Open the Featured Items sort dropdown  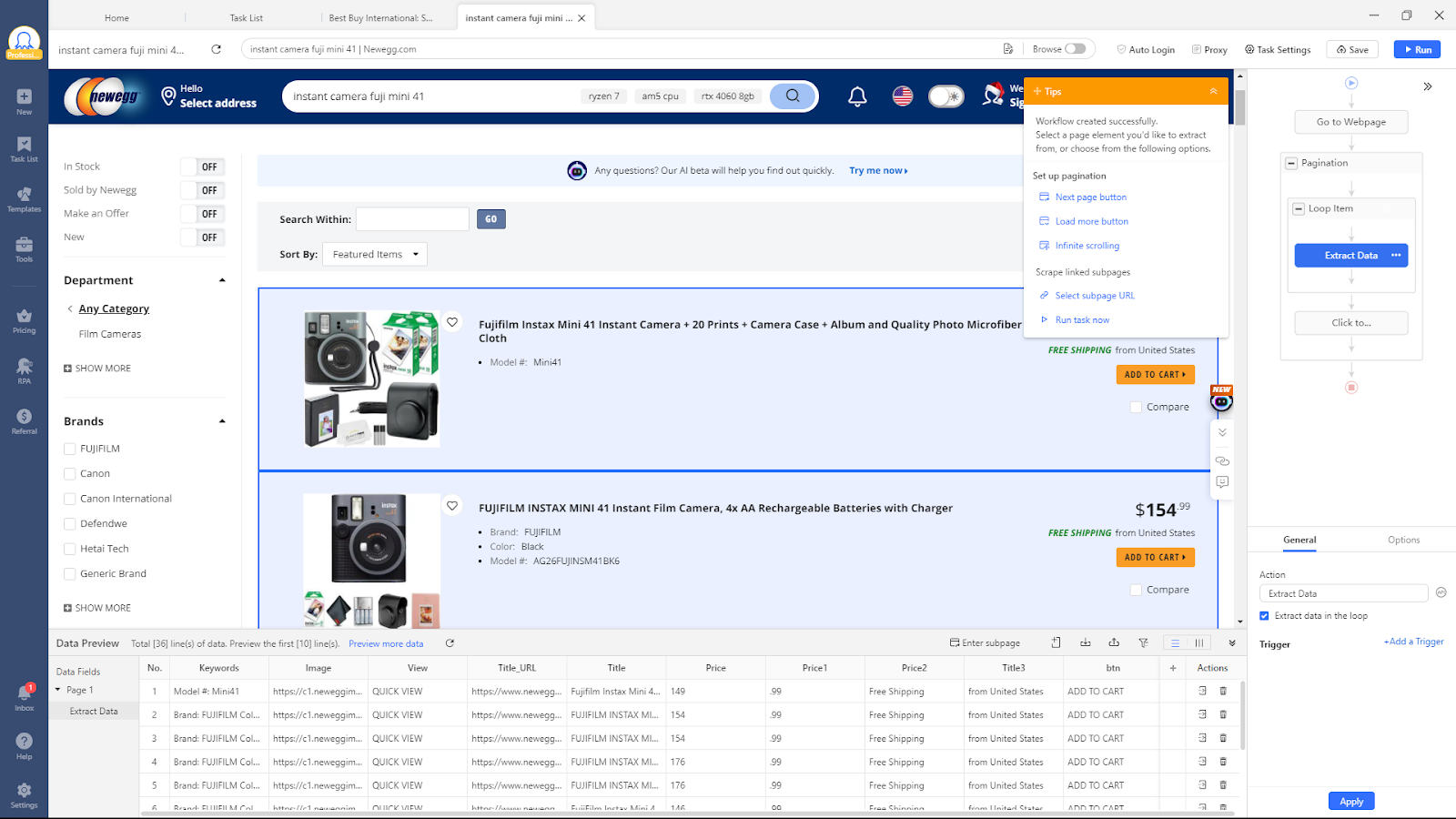[374, 254]
